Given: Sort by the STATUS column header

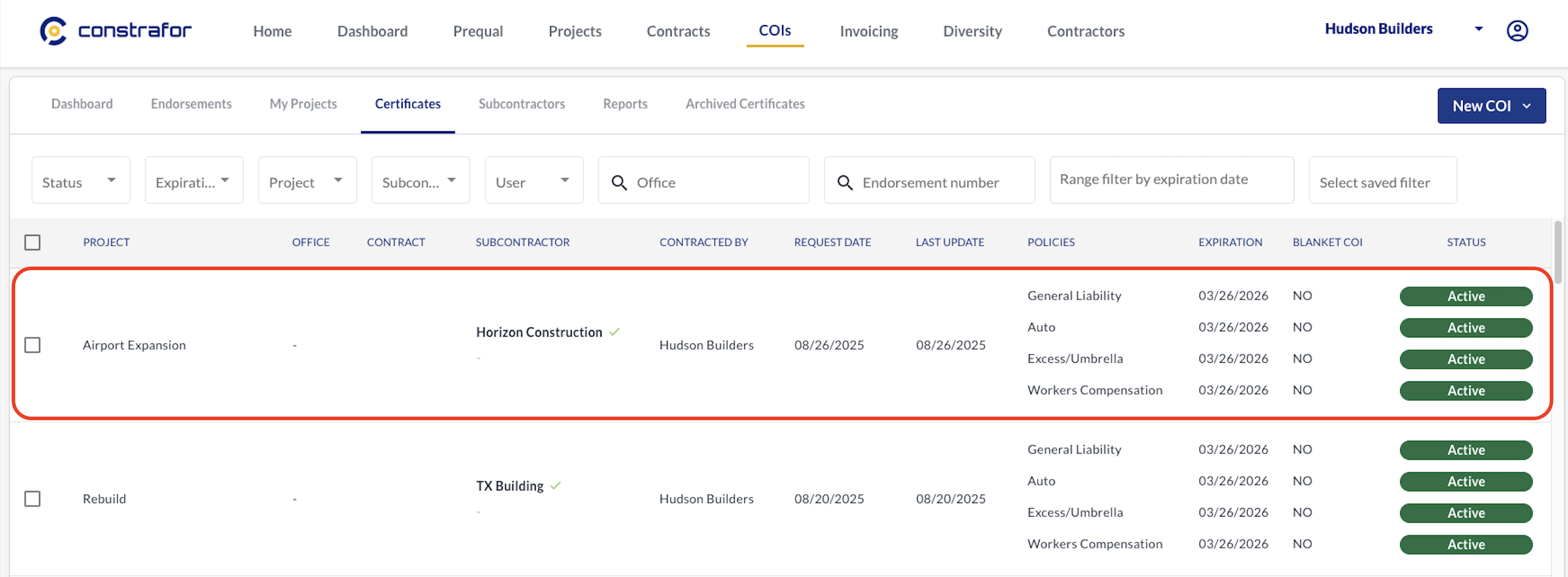Looking at the screenshot, I should (x=1466, y=242).
